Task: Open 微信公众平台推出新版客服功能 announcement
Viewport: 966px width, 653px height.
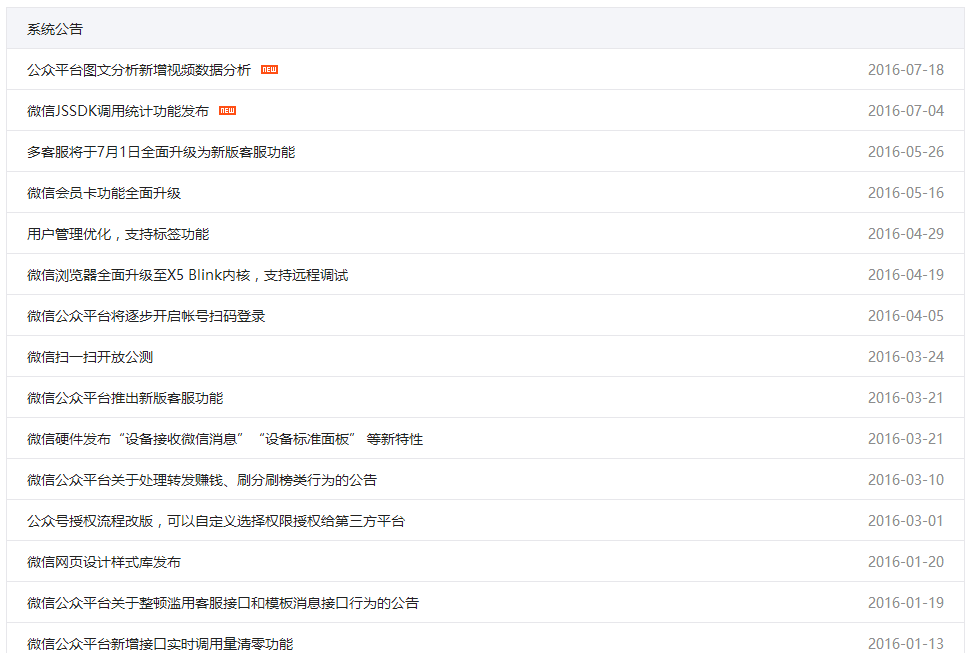Action: pos(125,398)
